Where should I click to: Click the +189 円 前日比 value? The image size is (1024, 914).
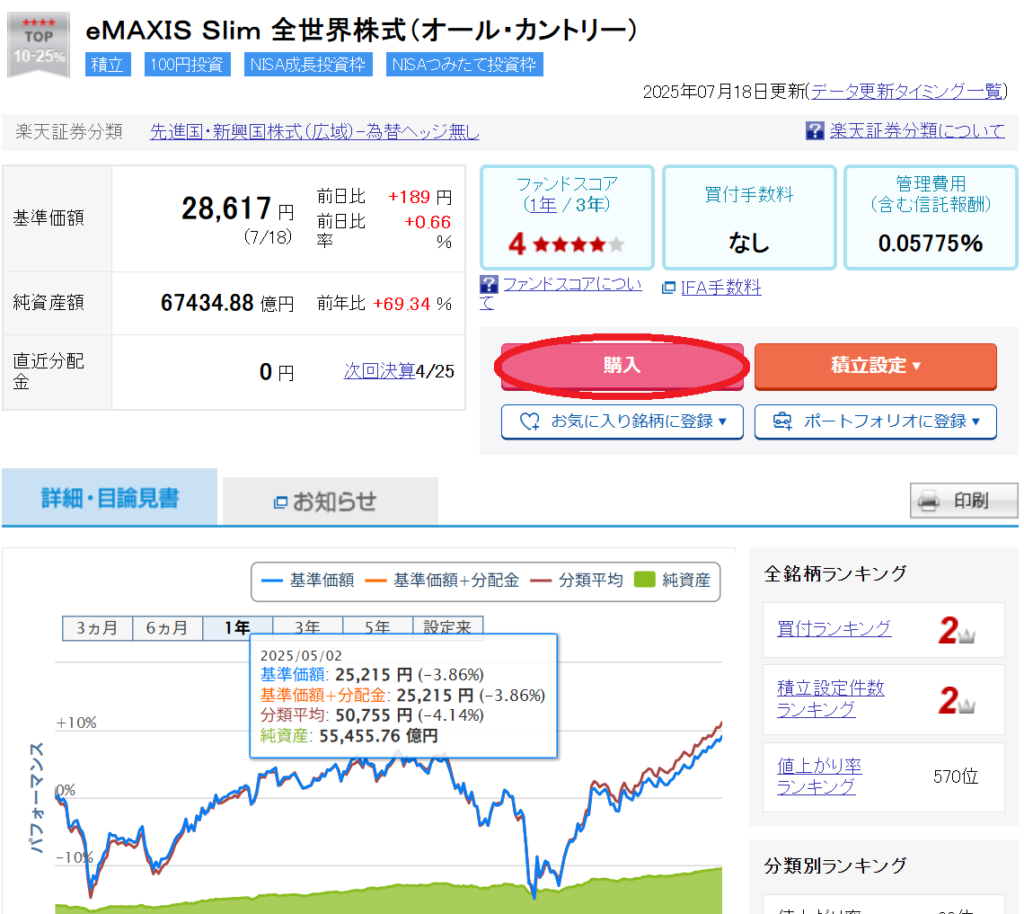[x=420, y=197]
